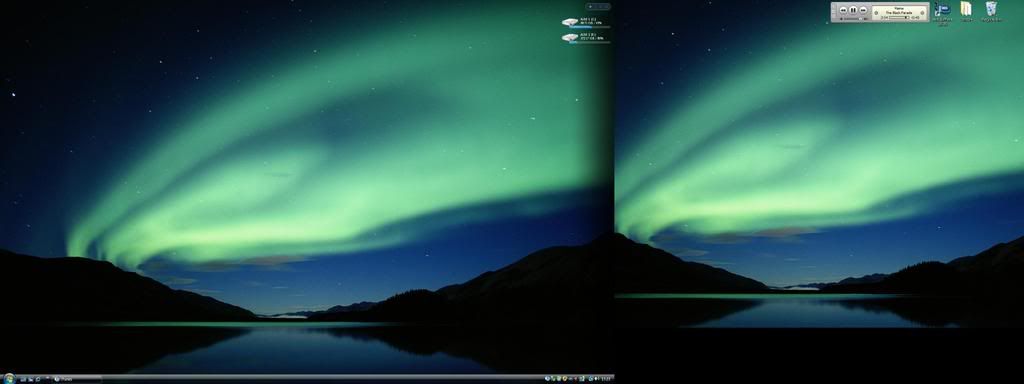
Task: Click the third Quick Launch icon
Action: (x=38, y=379)
